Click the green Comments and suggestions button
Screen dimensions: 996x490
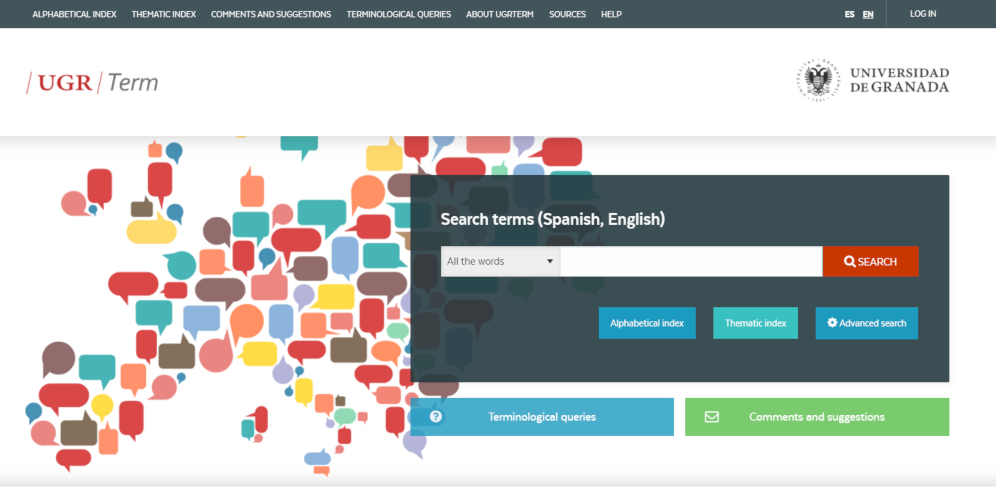pyautogui.click(x=817, y=417)
